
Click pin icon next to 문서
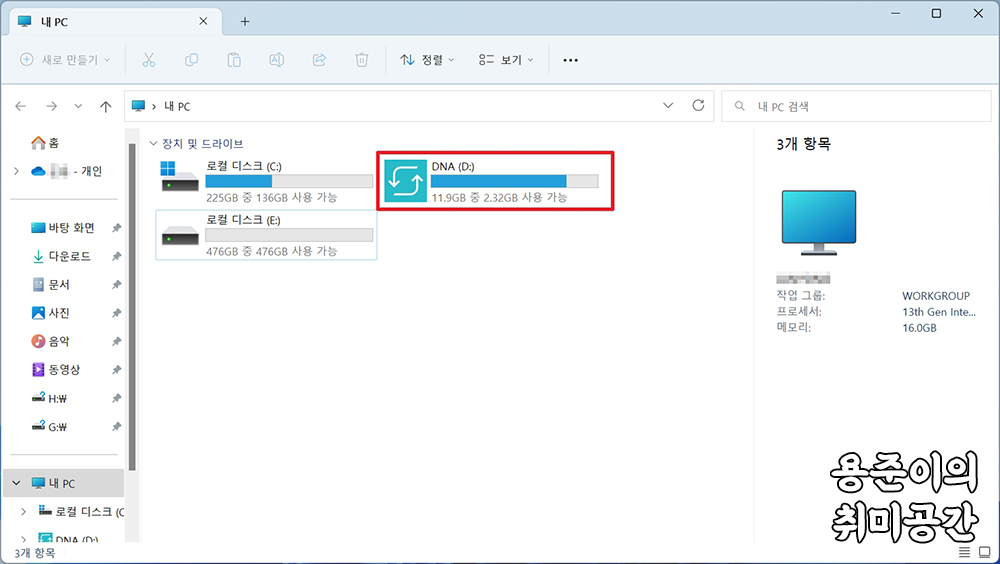coord(116,285)
